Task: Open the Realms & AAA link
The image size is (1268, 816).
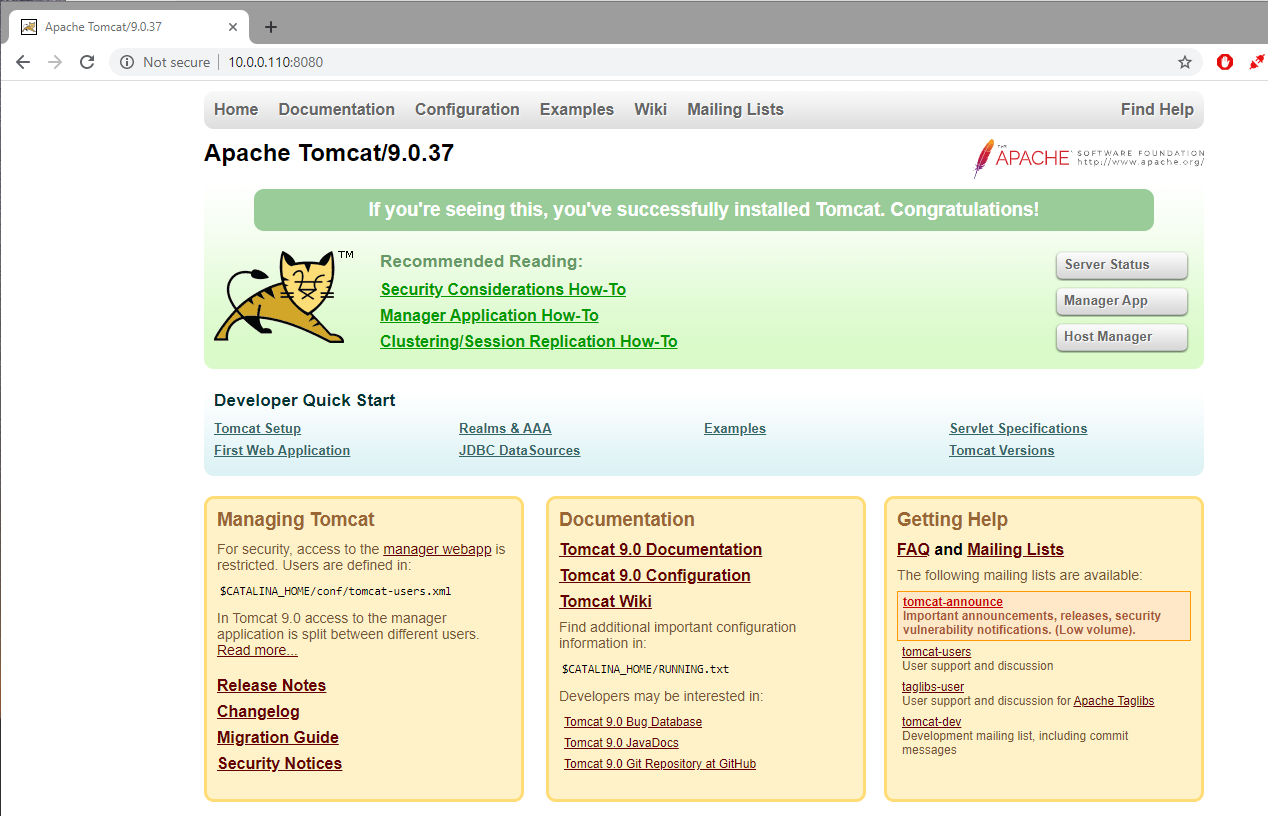Action: pos(505,429)
